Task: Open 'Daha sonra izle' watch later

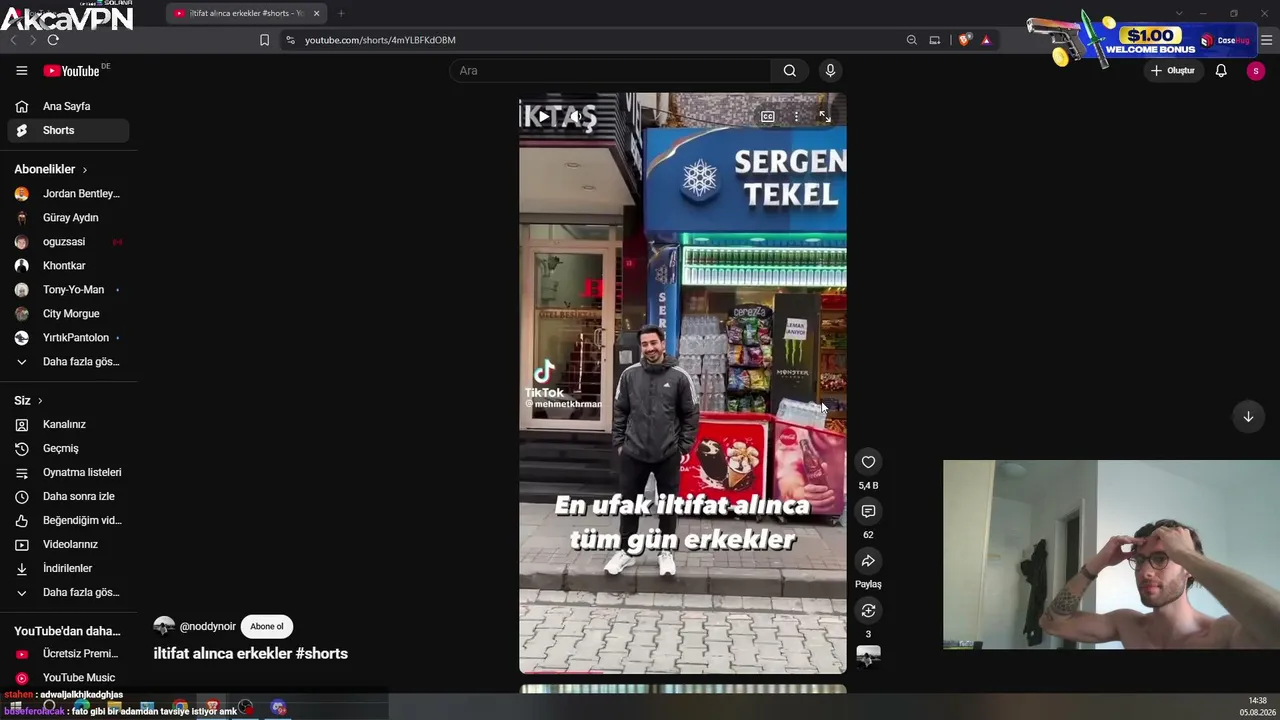Action: click(68, 497)
